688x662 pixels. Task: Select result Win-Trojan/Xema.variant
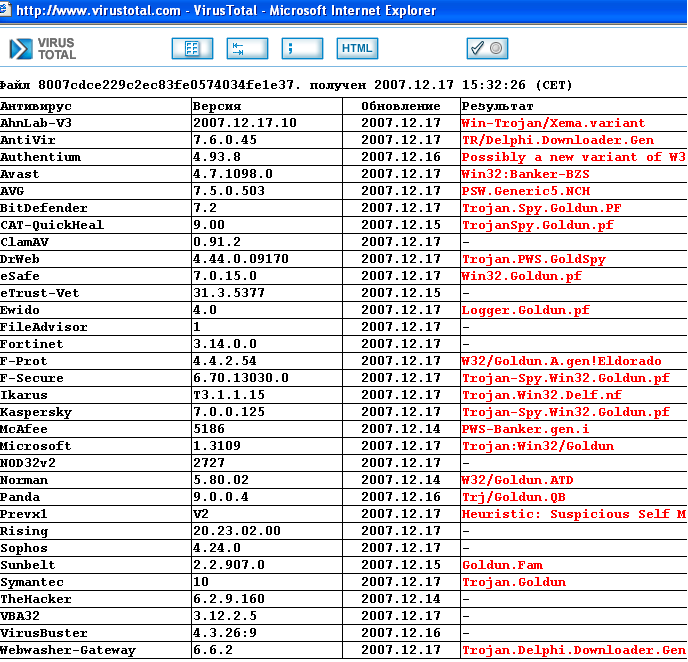(553, 123)
